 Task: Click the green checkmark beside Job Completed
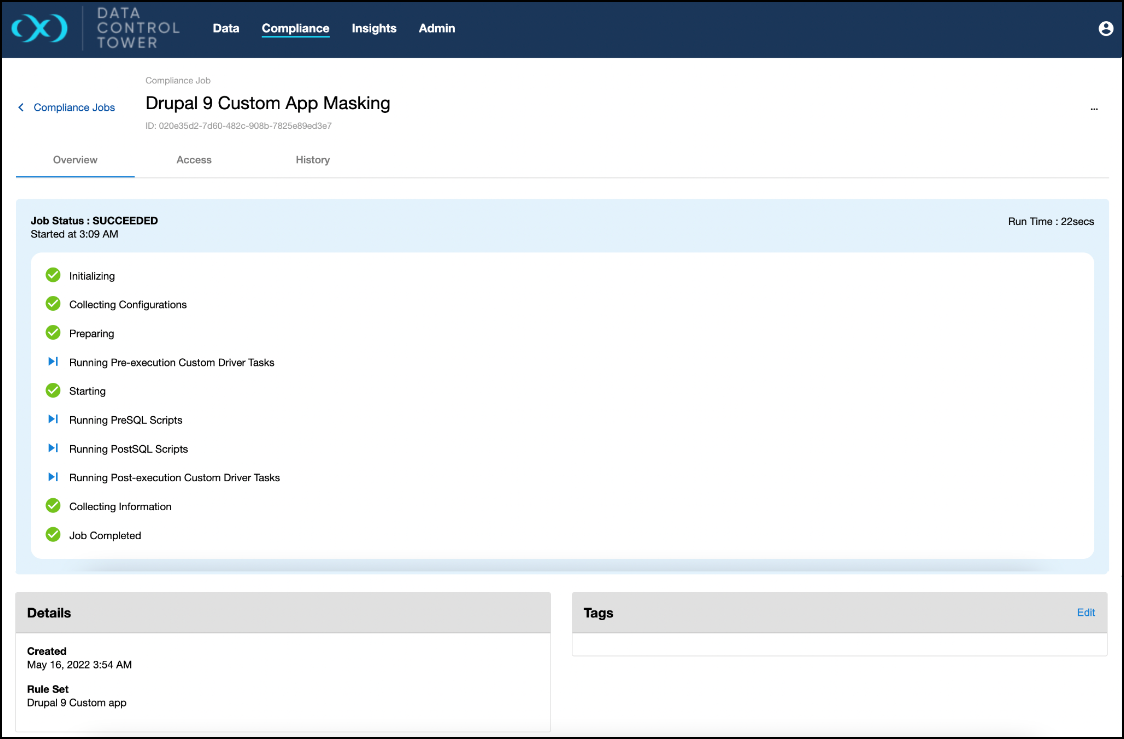click(x=53, y=535)
